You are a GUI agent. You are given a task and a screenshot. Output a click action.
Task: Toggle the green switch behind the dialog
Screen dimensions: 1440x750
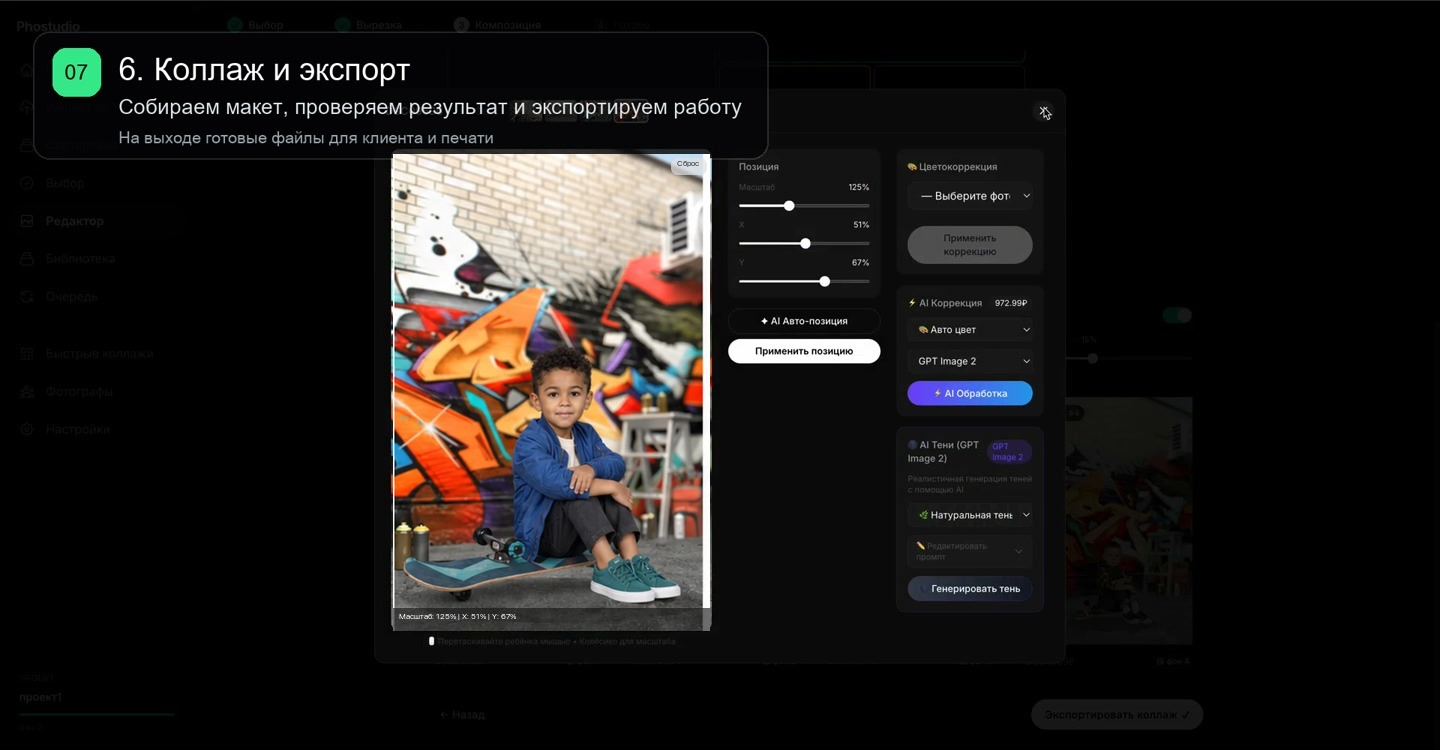1177,315
